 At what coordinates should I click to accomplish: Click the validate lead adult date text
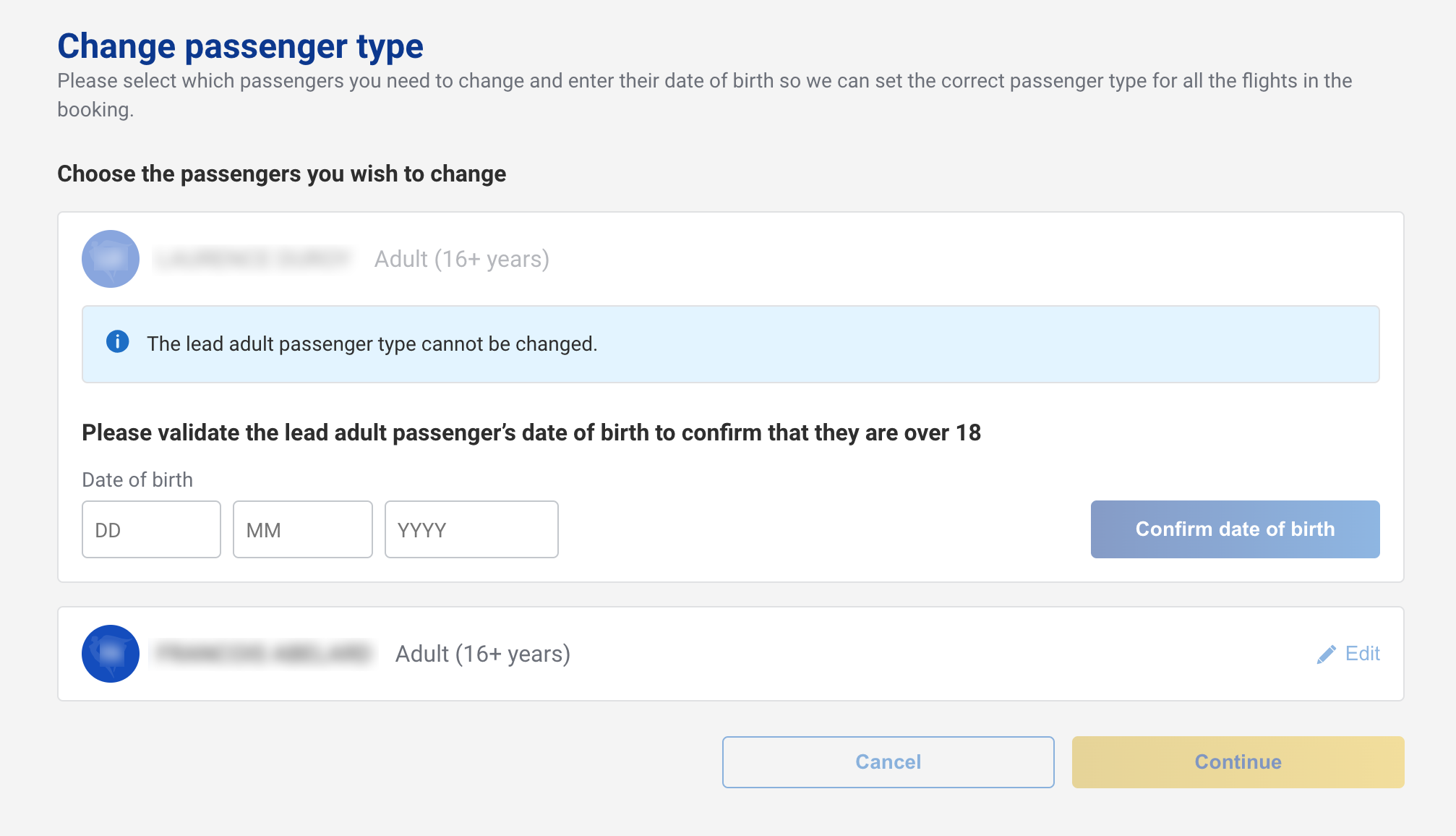(531, 432)
